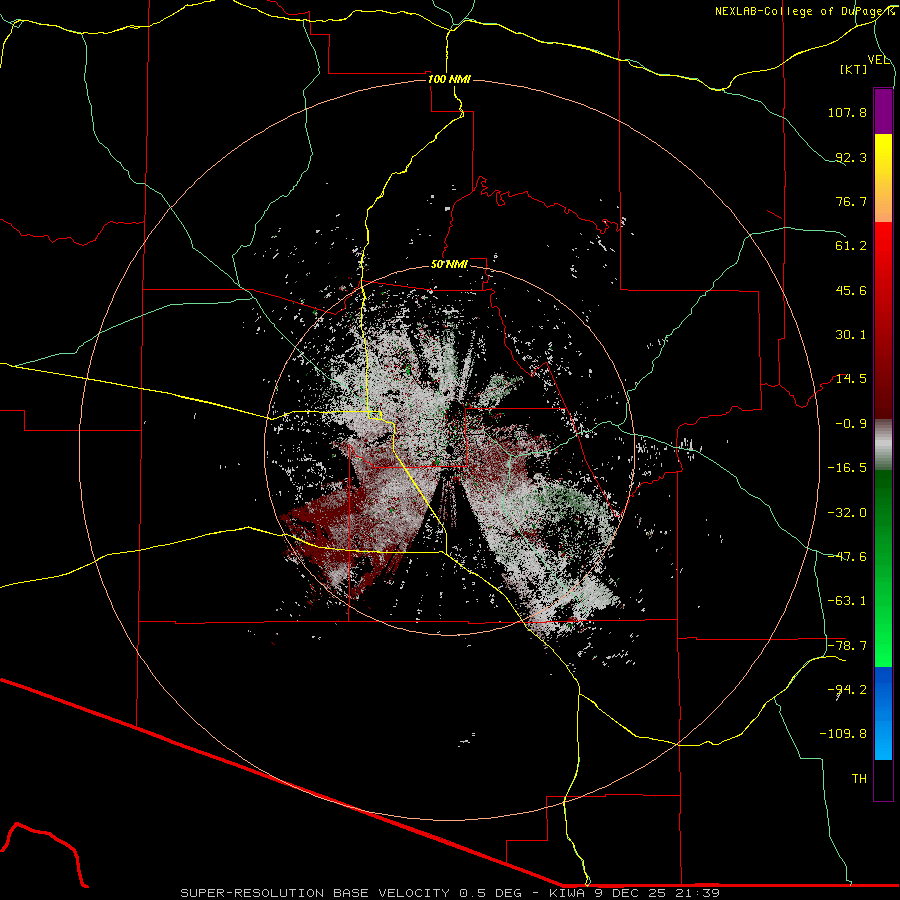Click the NEXLAB-College of DuPage credit text
Image resolution: width=900 pixels, height=900 pixels.
click(804, 11)
